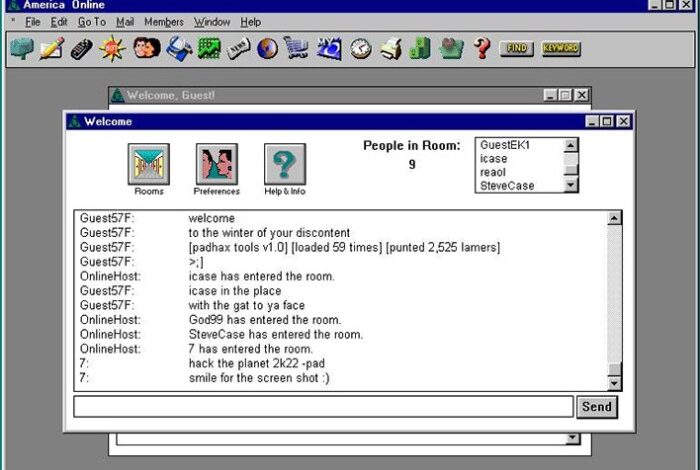Close the Welcome chat window

pos(623,121)
